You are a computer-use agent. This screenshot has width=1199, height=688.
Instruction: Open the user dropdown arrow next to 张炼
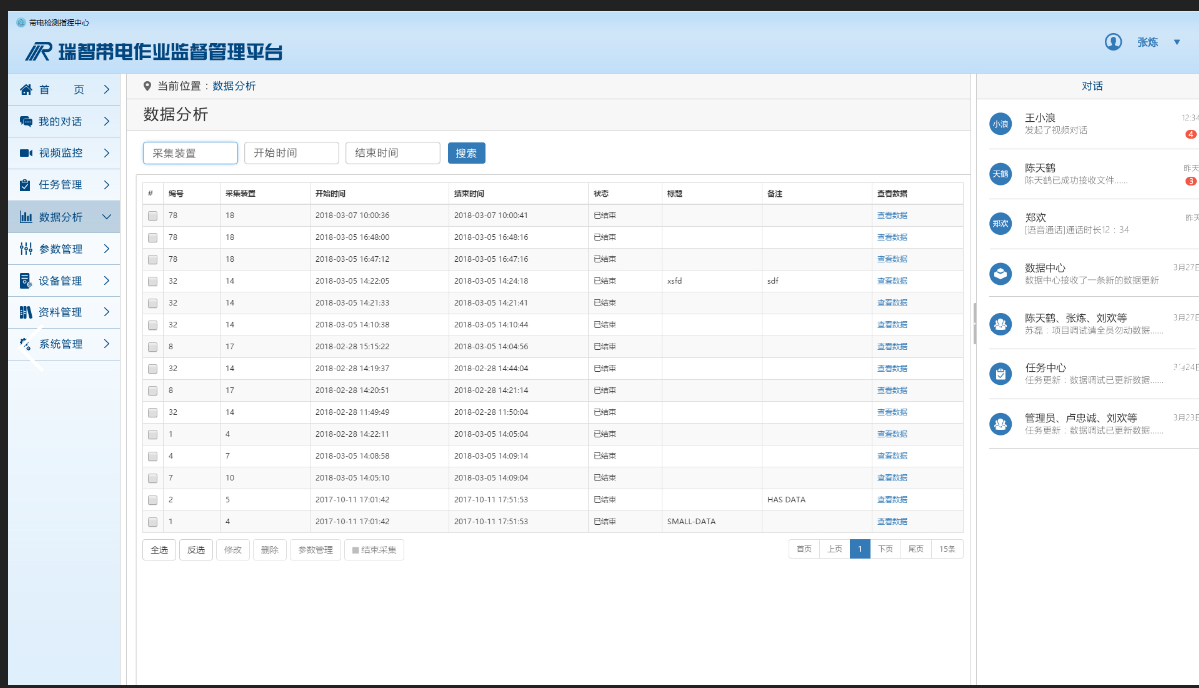tap(1177, 42)
